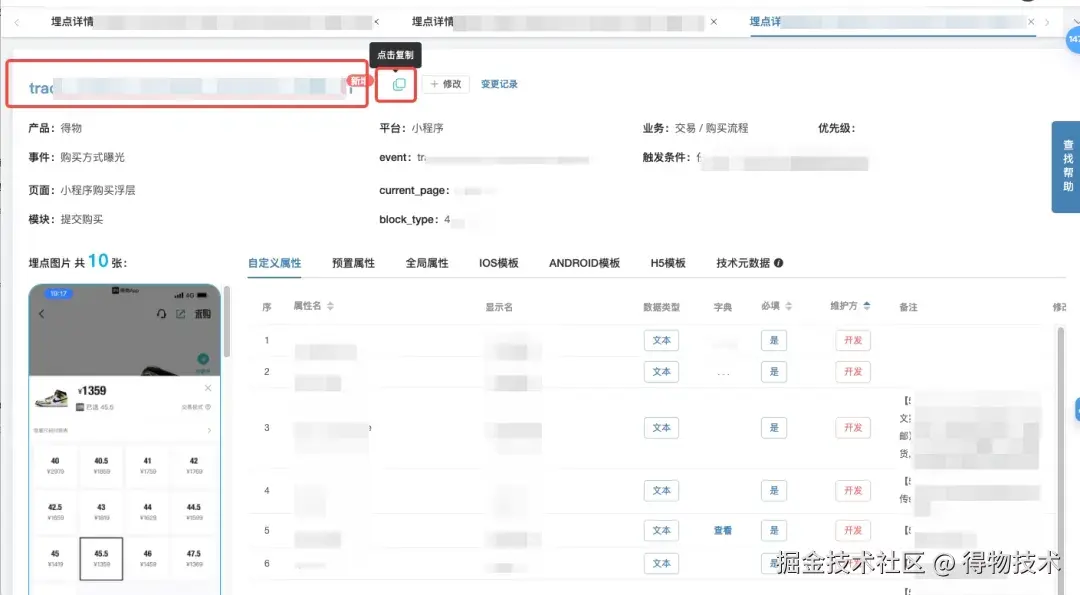Click the 是 tag in row 5
The height and width of the screenshot is (595, 1080).
[x=773, y=530]
